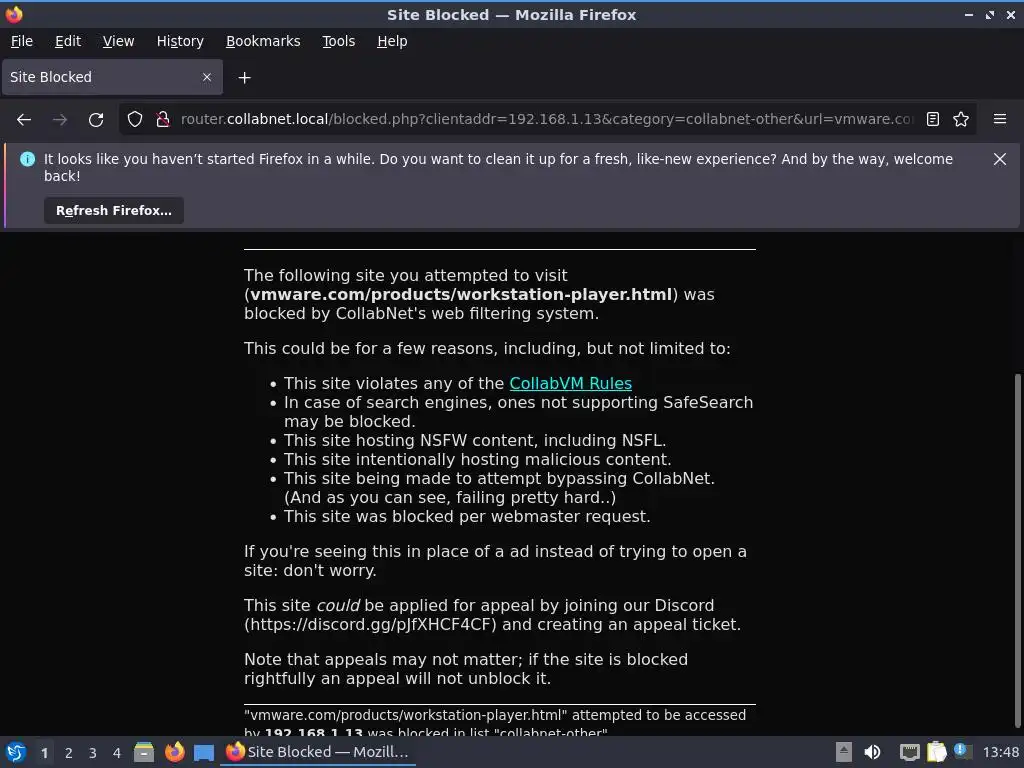Click the 'failing pretty hard..' line

450,498
